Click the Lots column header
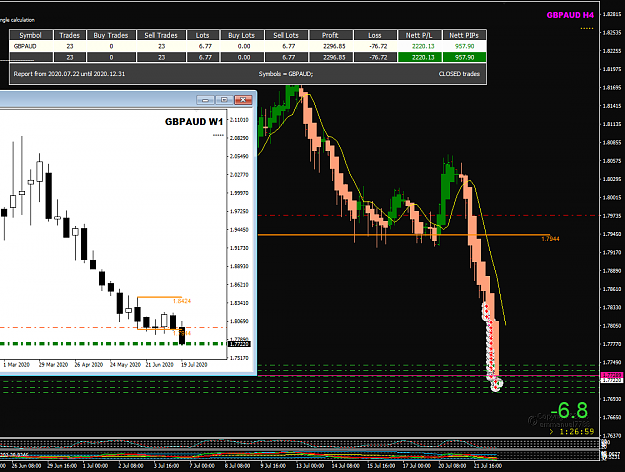625x472 pixels. [x=203, y=35]
